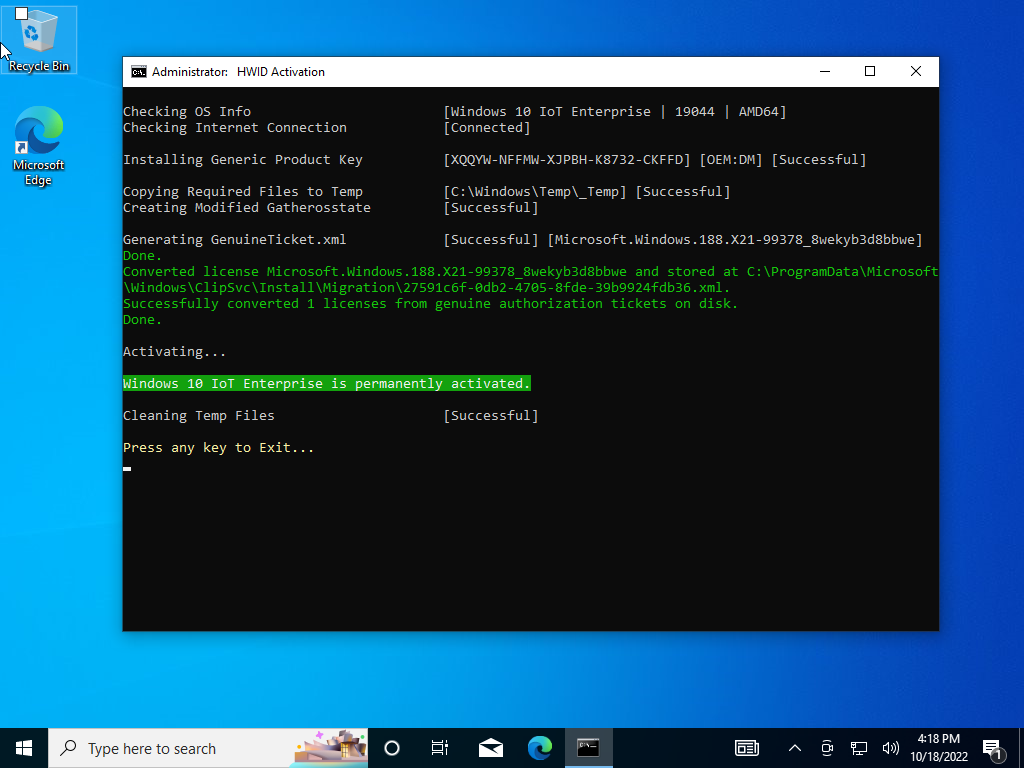
Task: Click the '[Connected]' internet status text
Action: coord(487,127)
